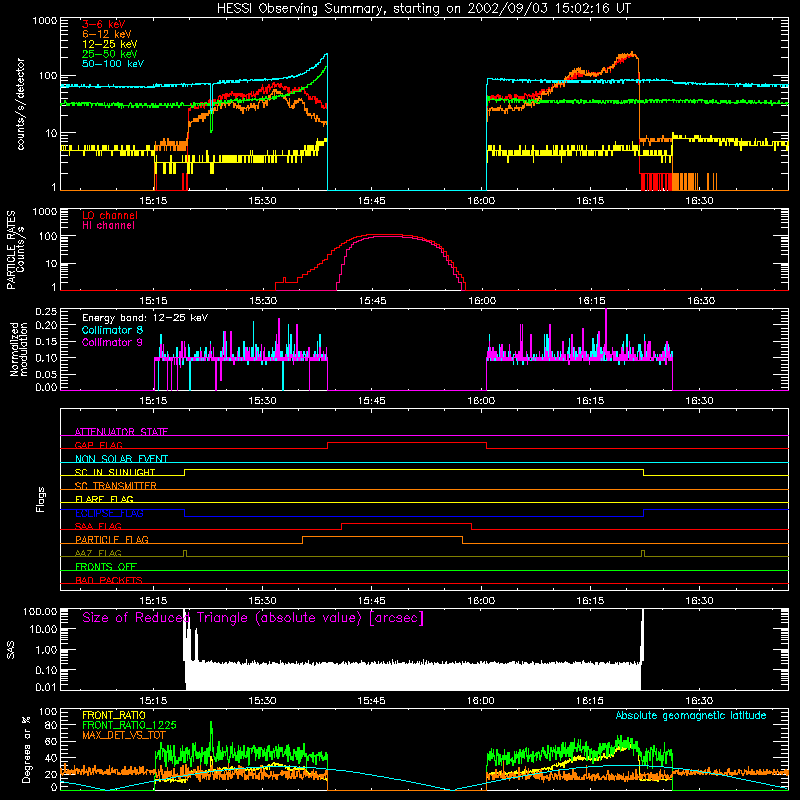Screen dimensions: 800x800
Task: Select the Collimator 8 legend entry
Action: coord(112,330)
